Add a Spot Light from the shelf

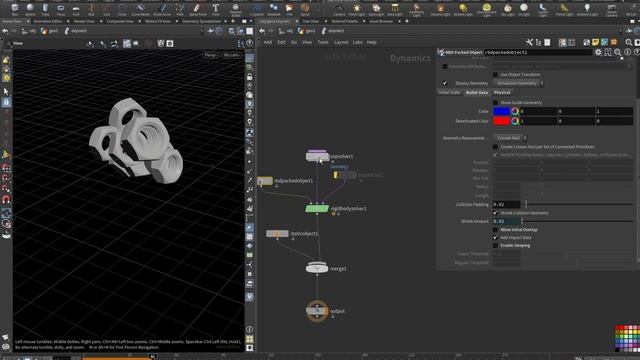pos(376,9)
